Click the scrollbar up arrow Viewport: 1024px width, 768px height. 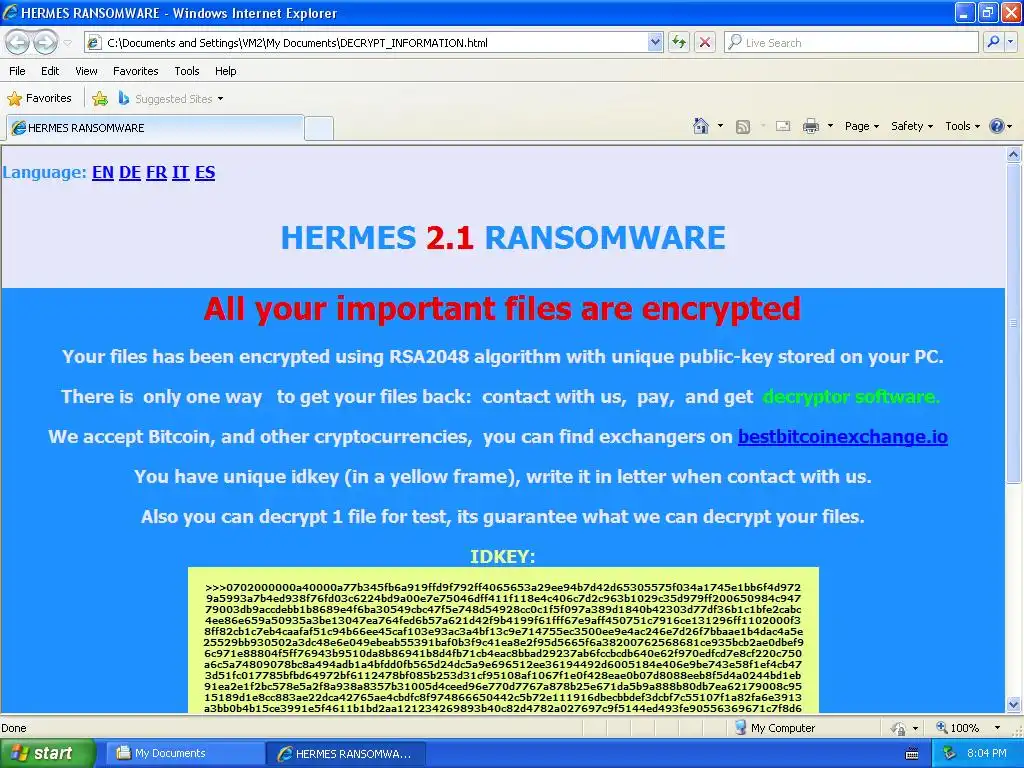click(1014, 155)
